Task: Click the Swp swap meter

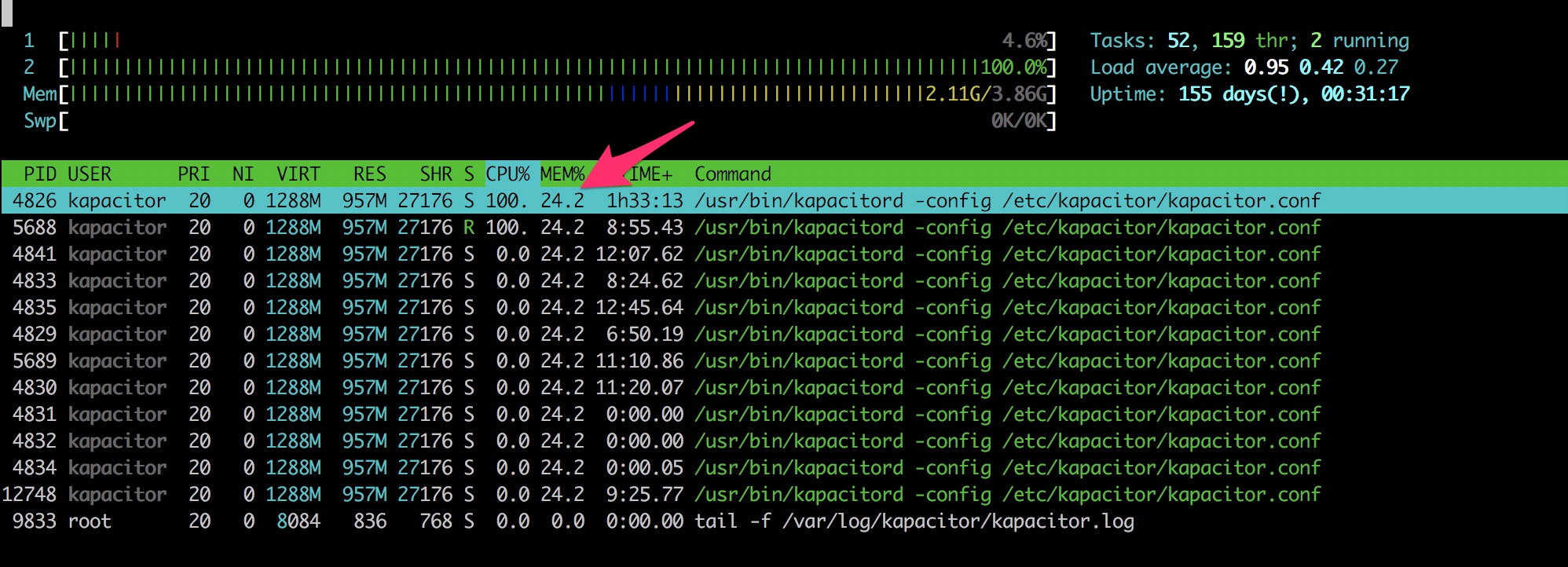Action: (x=540, y=120)
